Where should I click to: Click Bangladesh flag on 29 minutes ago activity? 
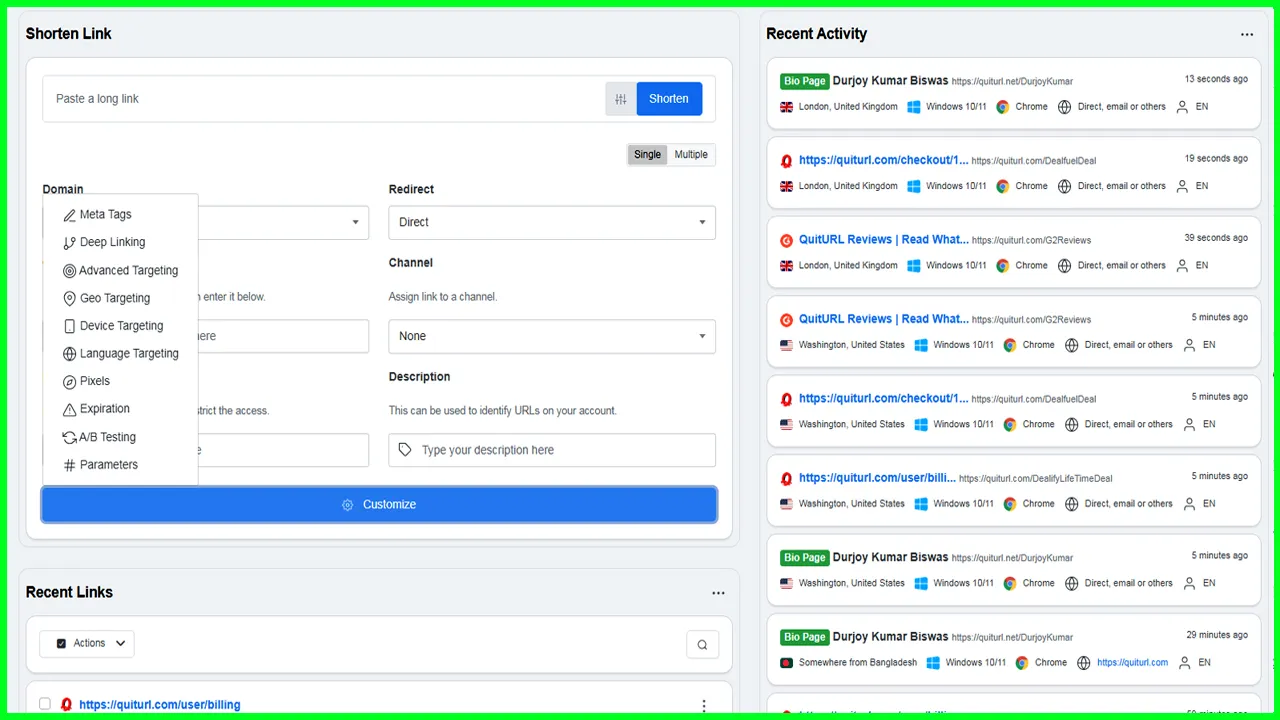(x=786, y=663)
